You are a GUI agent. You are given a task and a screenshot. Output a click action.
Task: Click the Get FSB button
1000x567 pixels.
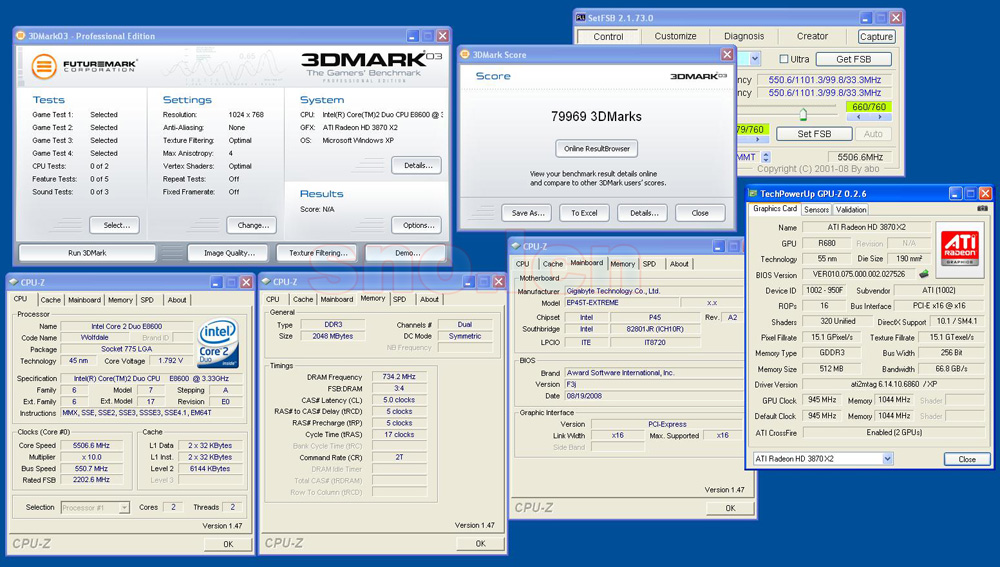click(x=853, y=59)
